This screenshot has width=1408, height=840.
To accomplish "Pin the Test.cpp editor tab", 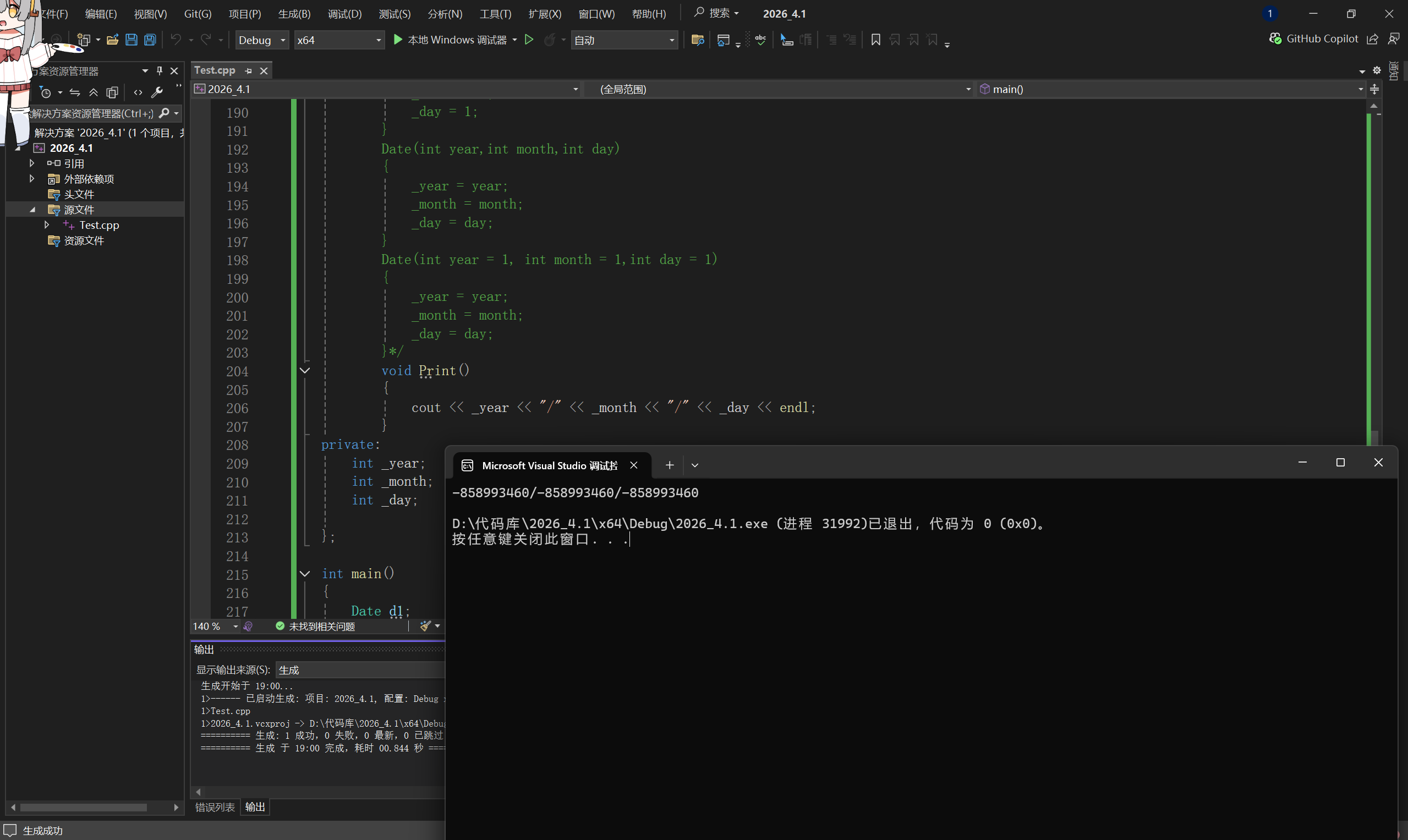I will [x=249, y=71].
